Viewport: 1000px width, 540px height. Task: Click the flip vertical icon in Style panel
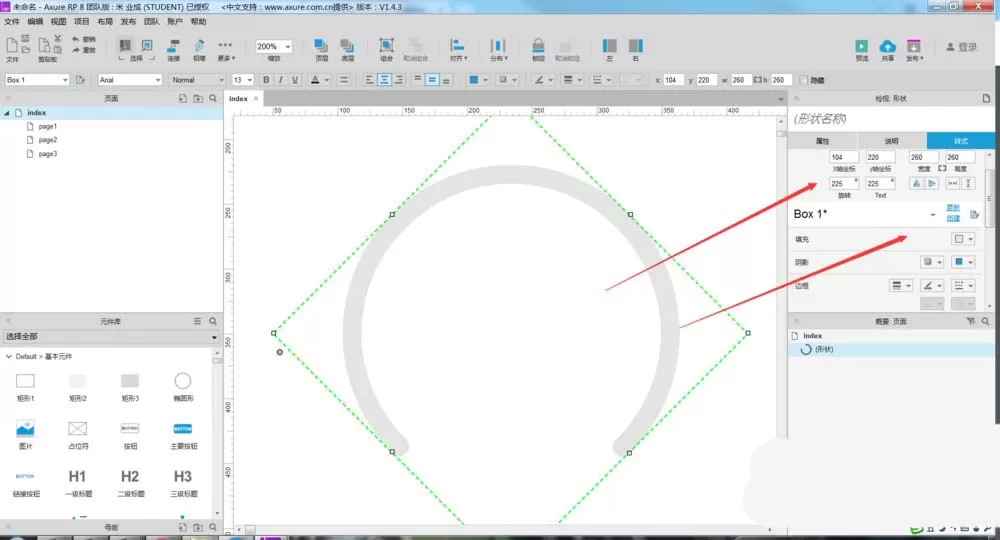coord(932,184)
